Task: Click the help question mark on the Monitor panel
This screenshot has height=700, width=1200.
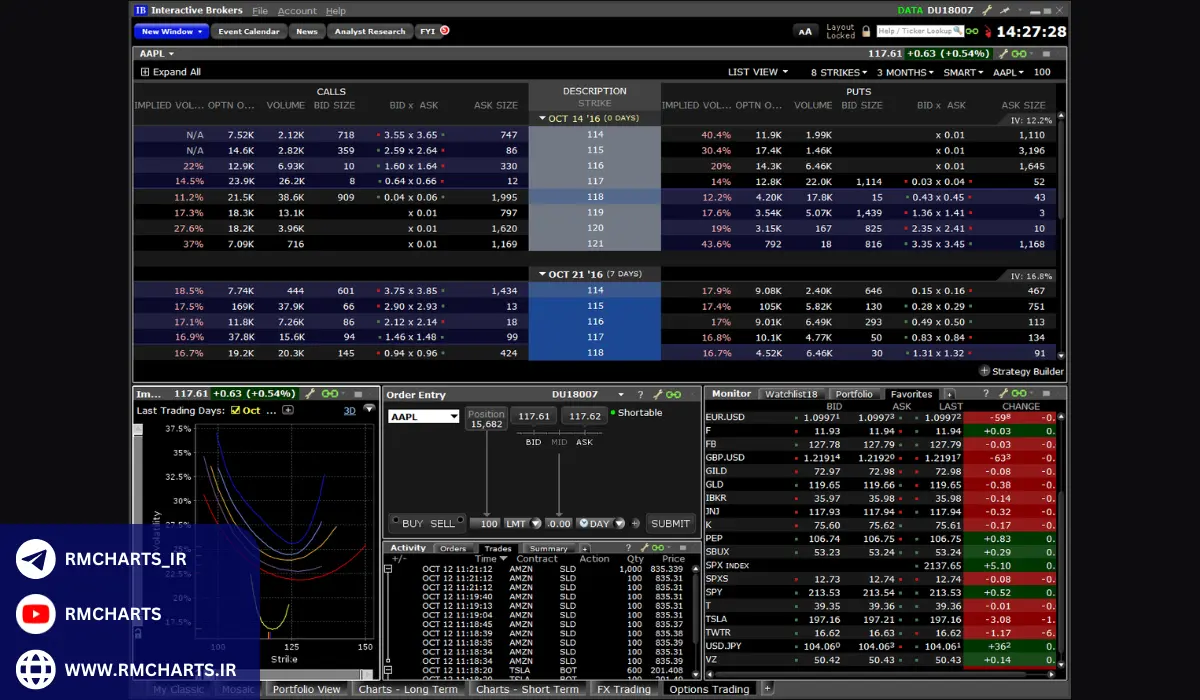Action: (x=986, y=393)
